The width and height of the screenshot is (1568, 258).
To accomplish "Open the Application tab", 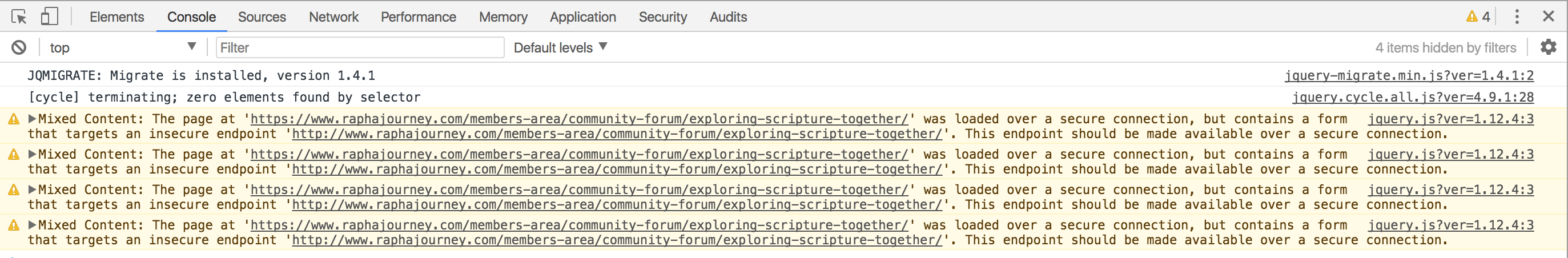I will point(582,17).
